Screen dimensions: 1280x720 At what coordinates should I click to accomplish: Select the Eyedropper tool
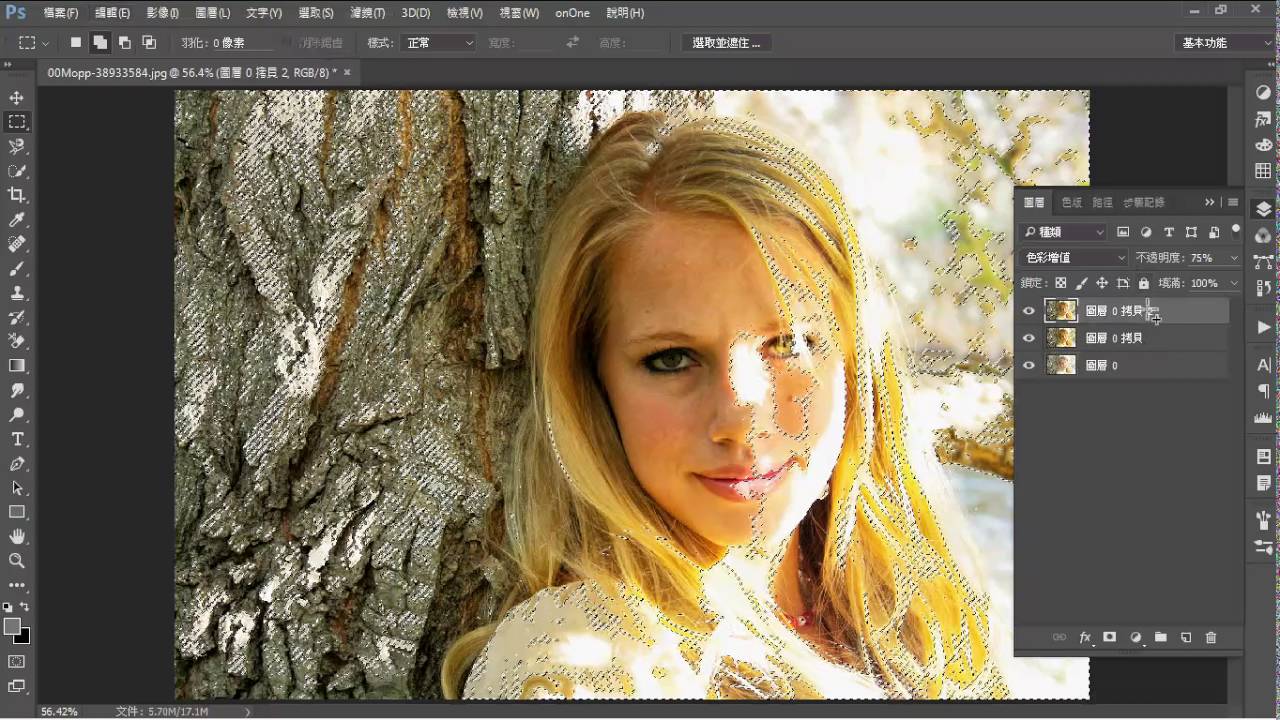click(17, 220)
